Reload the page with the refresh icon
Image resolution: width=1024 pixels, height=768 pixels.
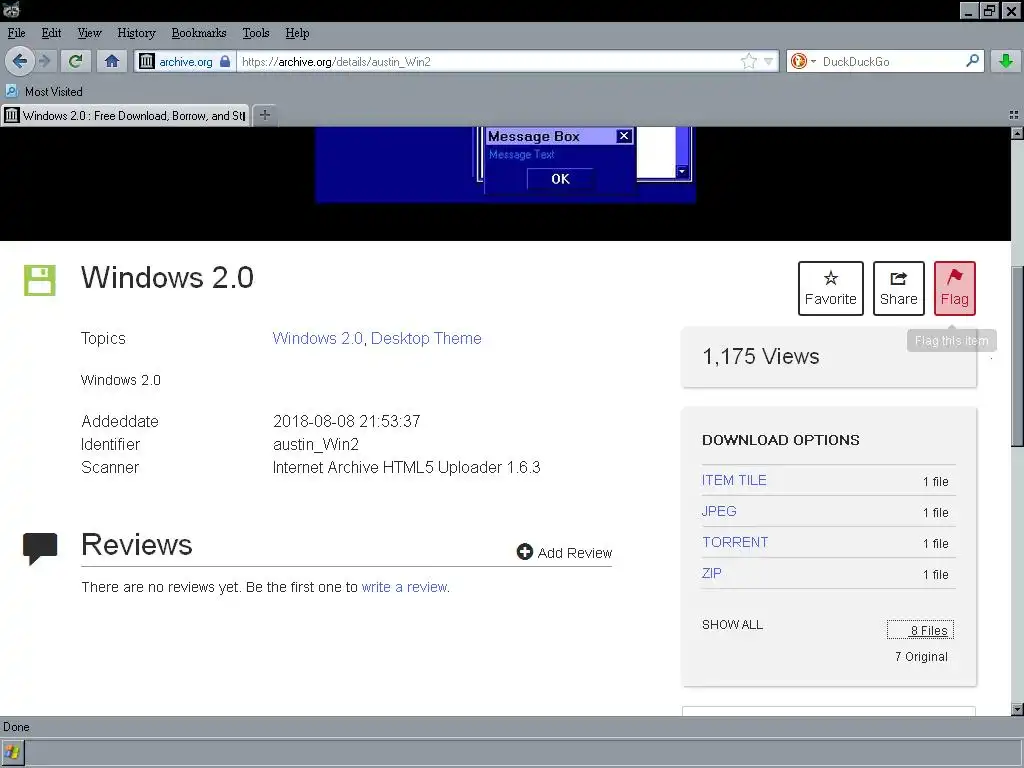75,61
